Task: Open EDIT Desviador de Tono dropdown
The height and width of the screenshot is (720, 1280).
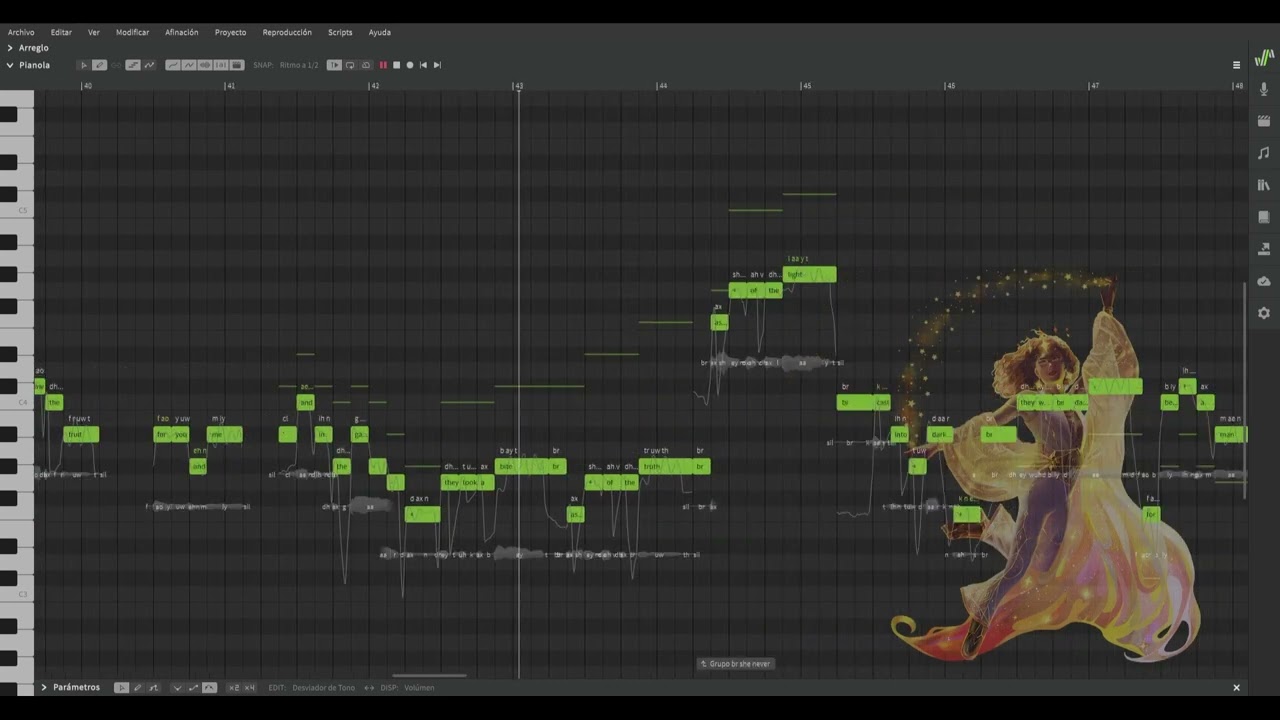Action: 323,688
